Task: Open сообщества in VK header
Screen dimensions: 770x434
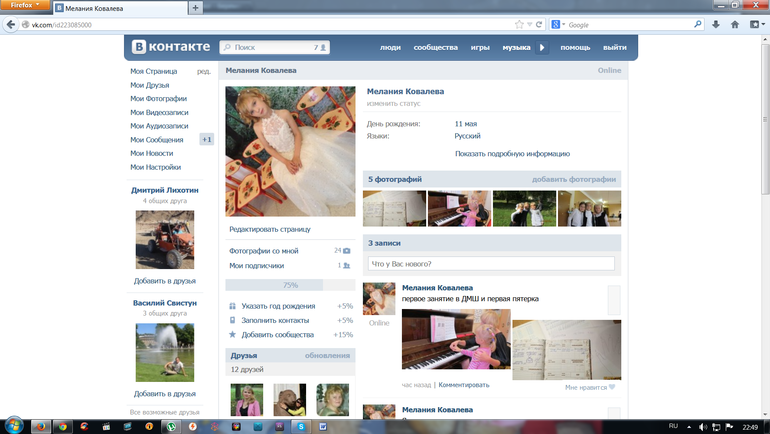Action: coord(436,48)
